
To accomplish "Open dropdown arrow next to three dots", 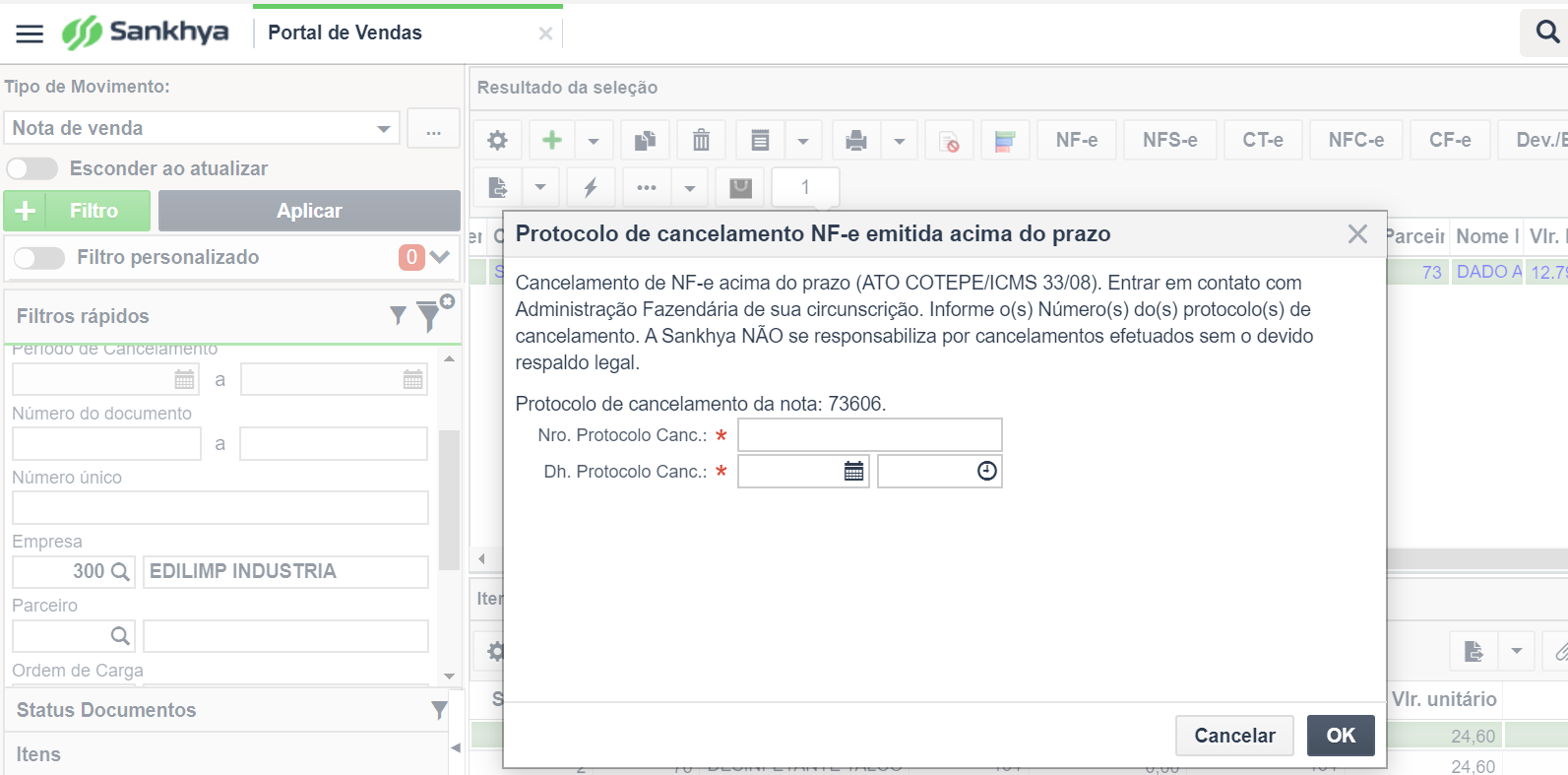I will [690, 187].
